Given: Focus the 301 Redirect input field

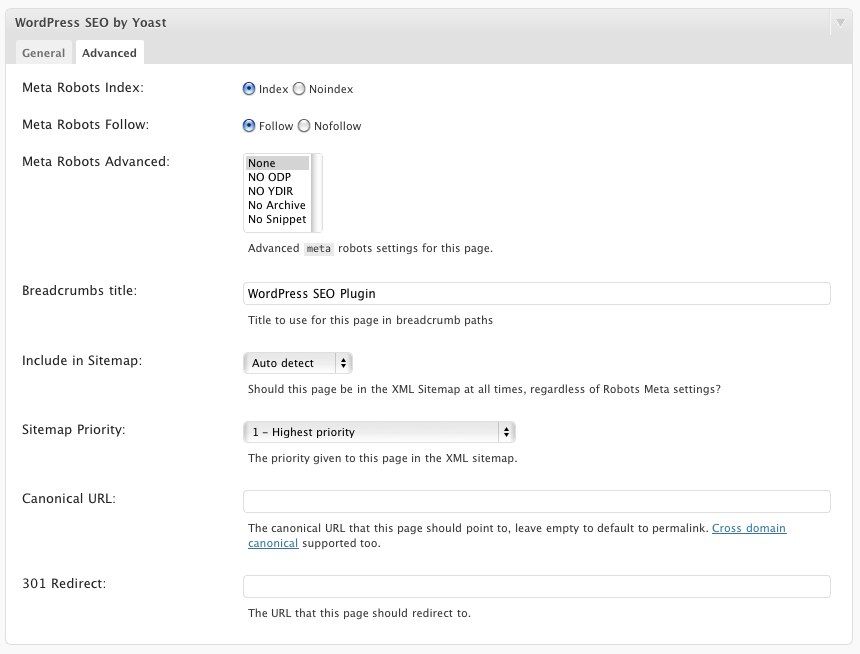Looking at the screenshot, I should (x=536, y=587).
